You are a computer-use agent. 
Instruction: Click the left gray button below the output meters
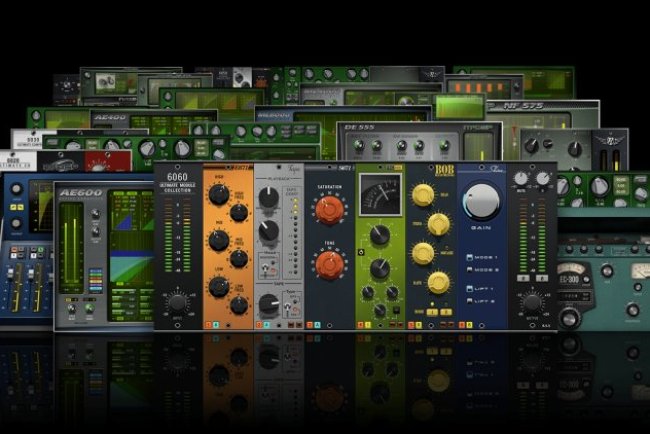click(x=523, y=278)
